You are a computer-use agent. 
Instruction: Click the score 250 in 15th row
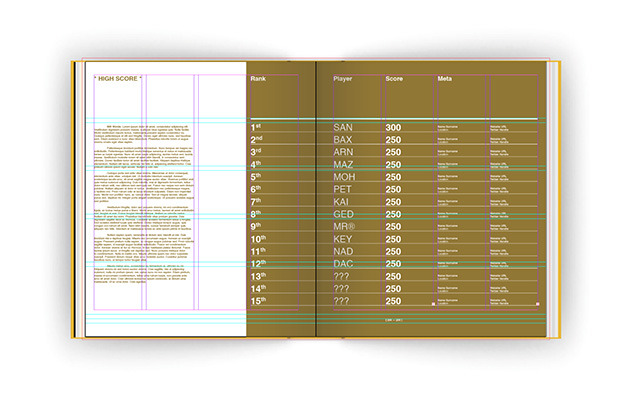point(393,301)
